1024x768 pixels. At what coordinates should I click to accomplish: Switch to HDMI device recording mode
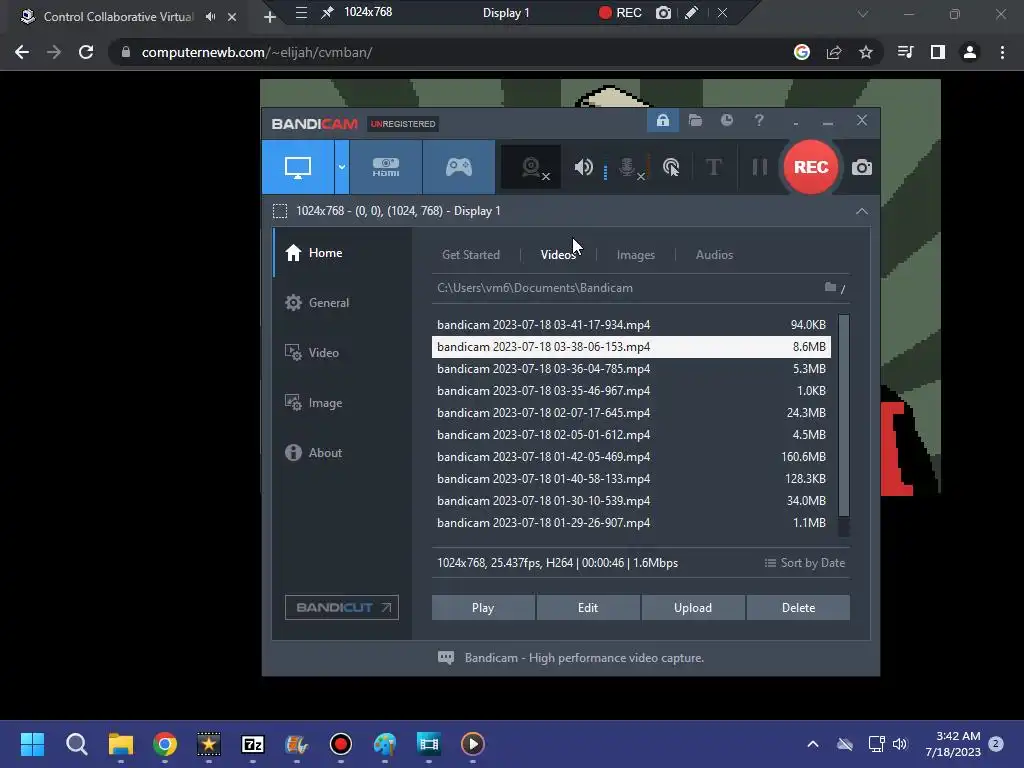point(386,167)
